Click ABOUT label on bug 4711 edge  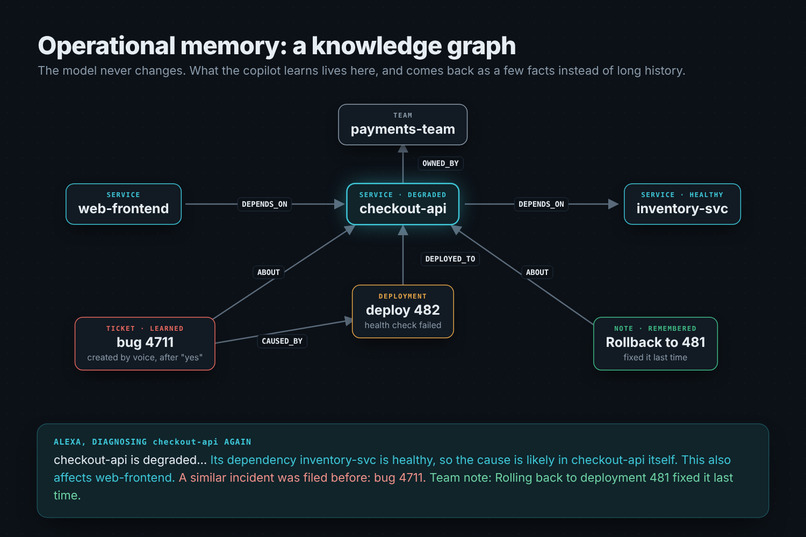(x=268, y=272)
